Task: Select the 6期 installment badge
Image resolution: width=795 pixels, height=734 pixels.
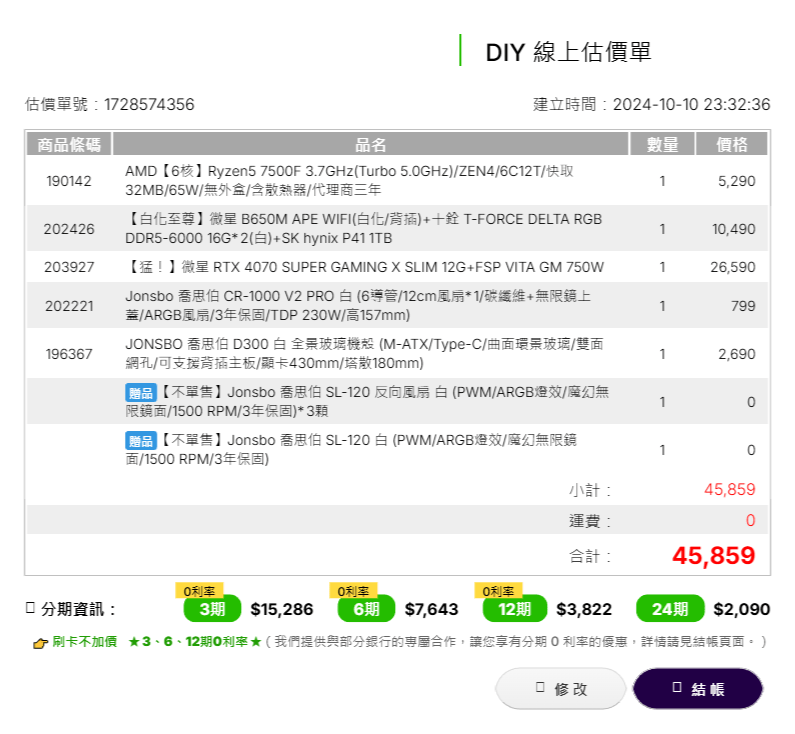Action: coord(365,609)
